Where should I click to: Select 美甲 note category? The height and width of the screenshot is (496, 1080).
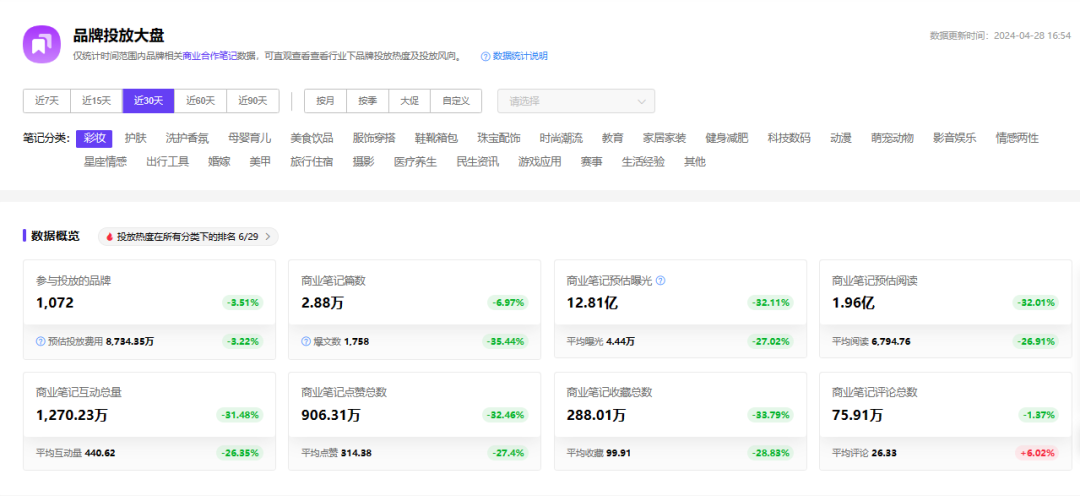260,162
